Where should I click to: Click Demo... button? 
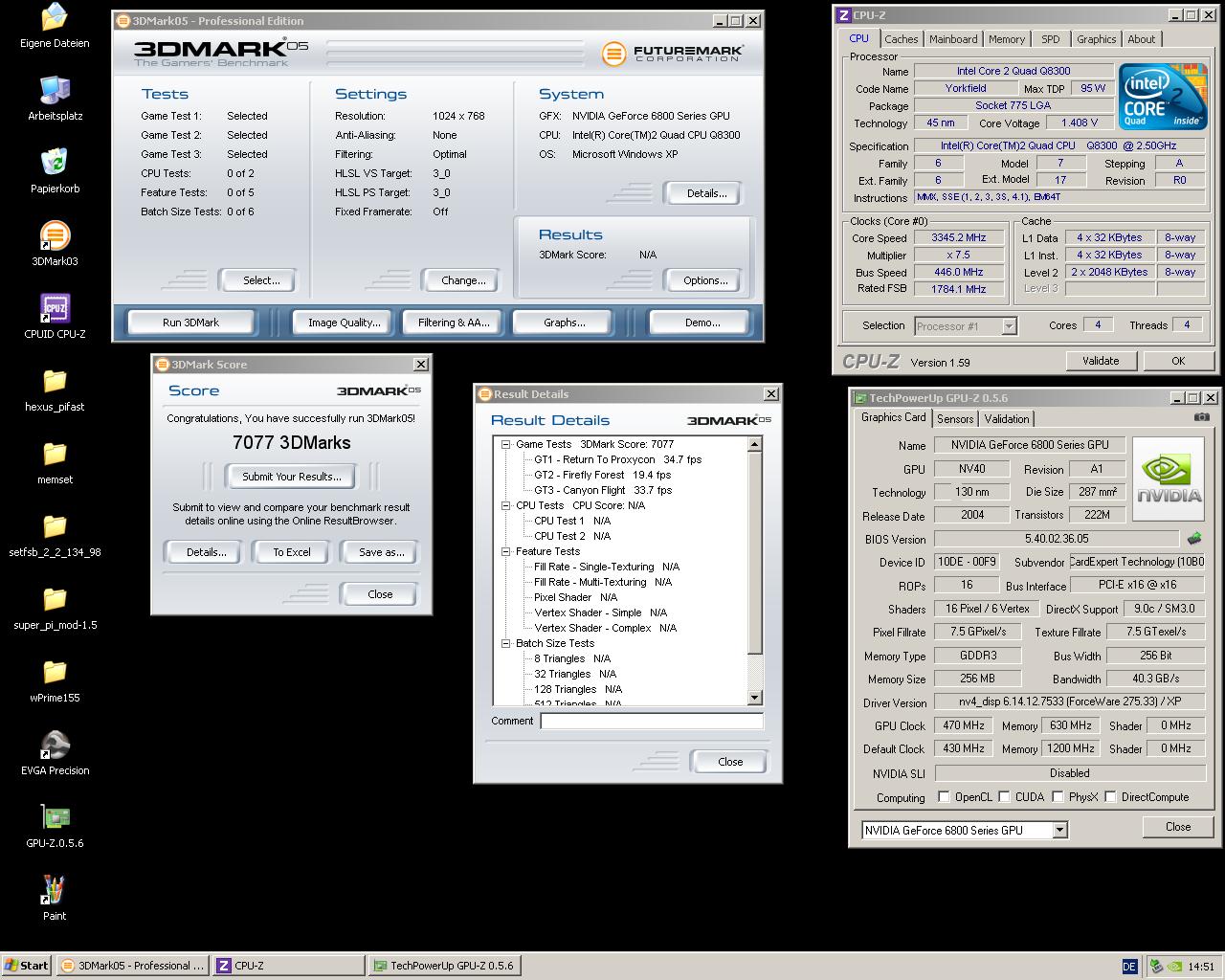tap(702, 323)
